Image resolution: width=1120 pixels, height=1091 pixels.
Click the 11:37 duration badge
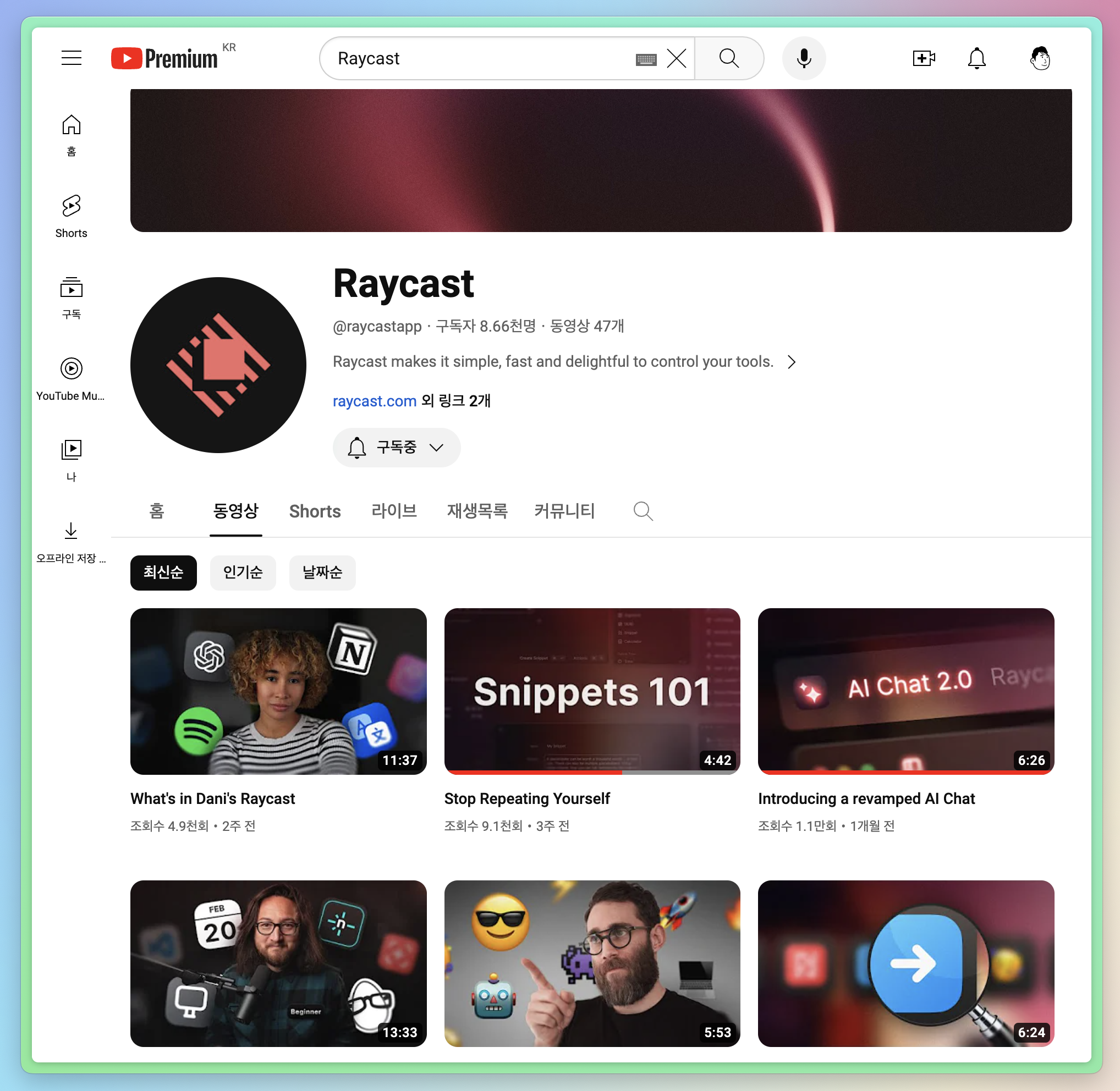click(x=400, y=761)
